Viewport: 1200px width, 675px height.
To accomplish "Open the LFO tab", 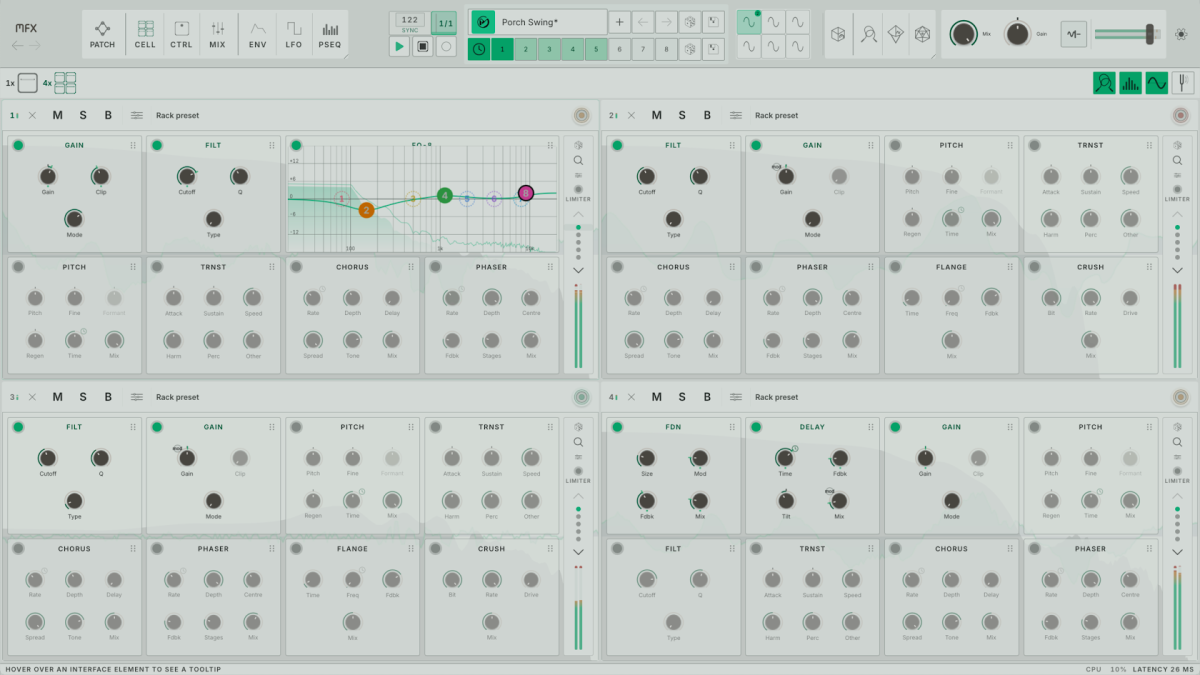I will 293,34.
